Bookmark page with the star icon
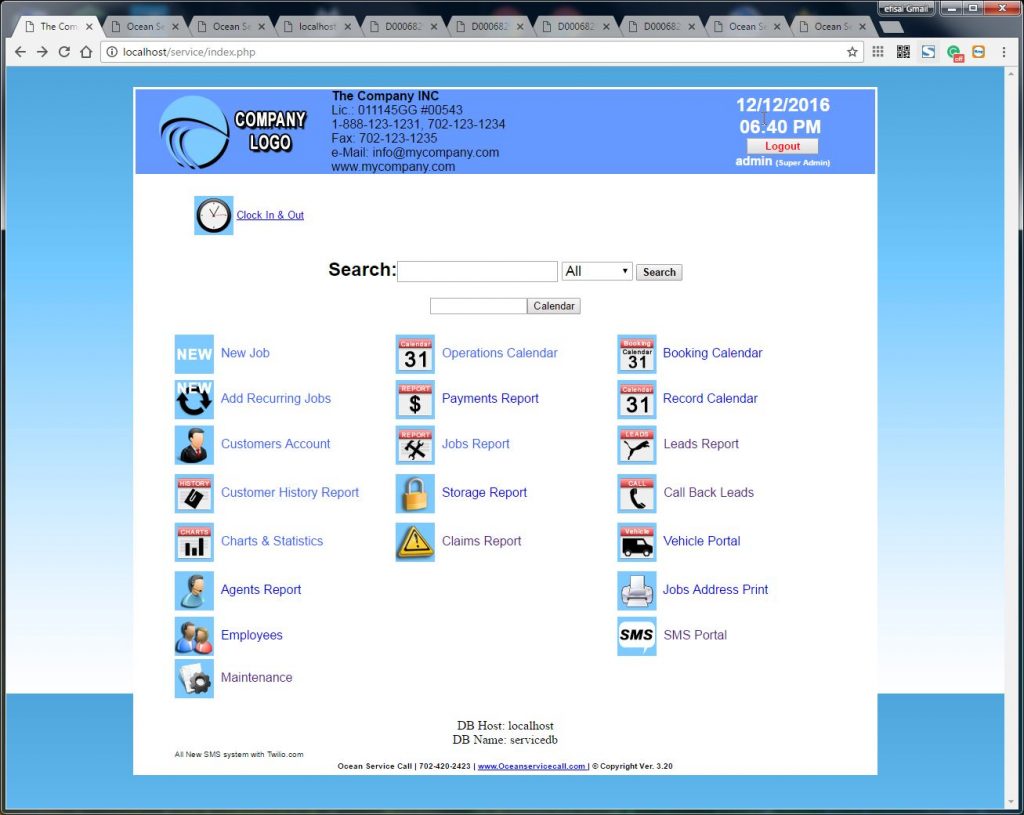 click(852, 52)
